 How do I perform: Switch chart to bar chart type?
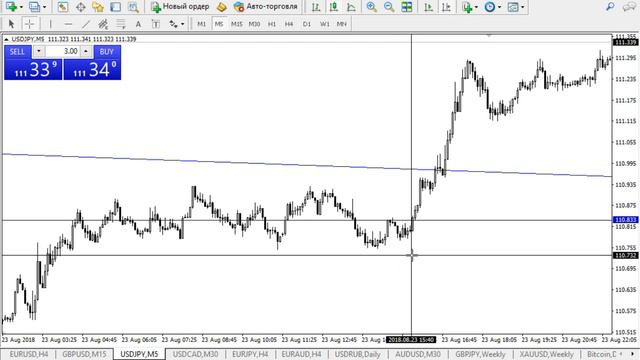click(316, 7)
